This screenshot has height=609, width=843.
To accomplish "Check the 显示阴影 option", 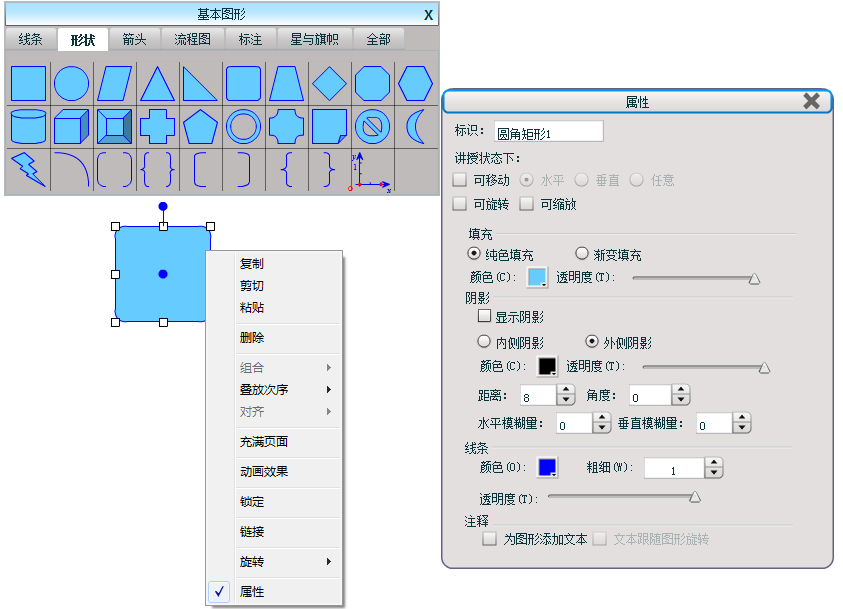I will (x=485, y=317).
